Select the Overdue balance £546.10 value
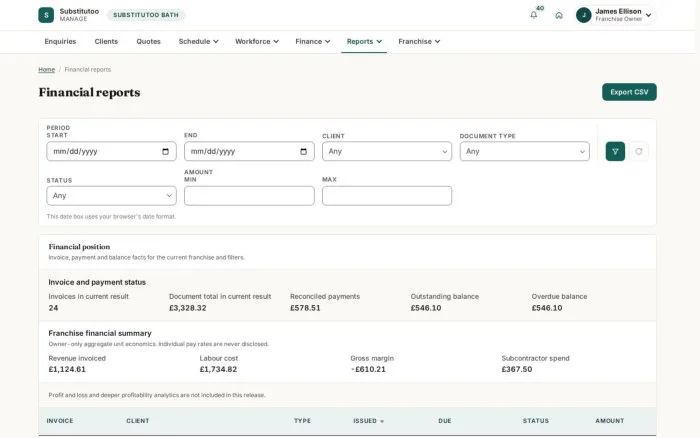The height and width of the screenshot is (438, 700). 547,308
